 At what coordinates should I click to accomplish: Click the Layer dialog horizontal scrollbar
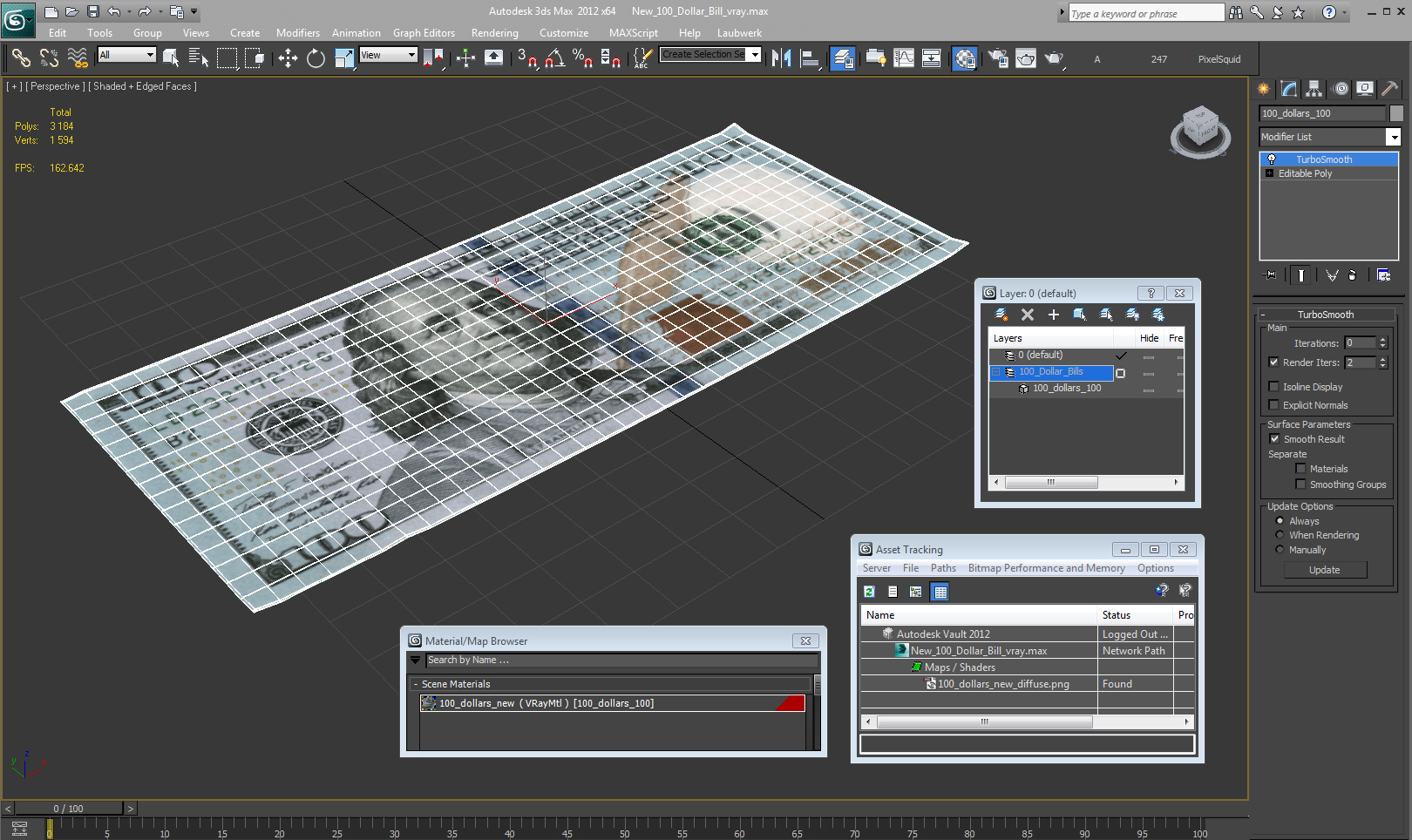1051,482
